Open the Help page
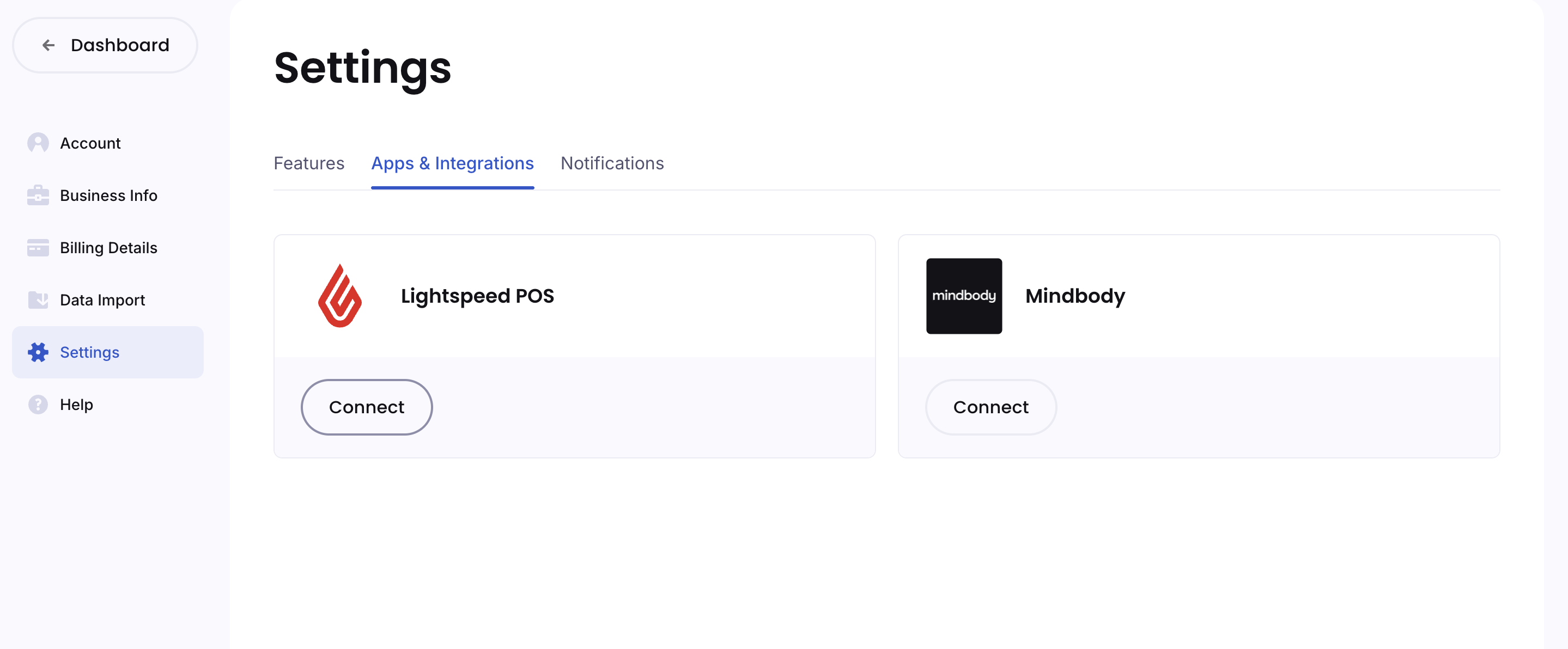1568x649 pixels. point(108,405)
